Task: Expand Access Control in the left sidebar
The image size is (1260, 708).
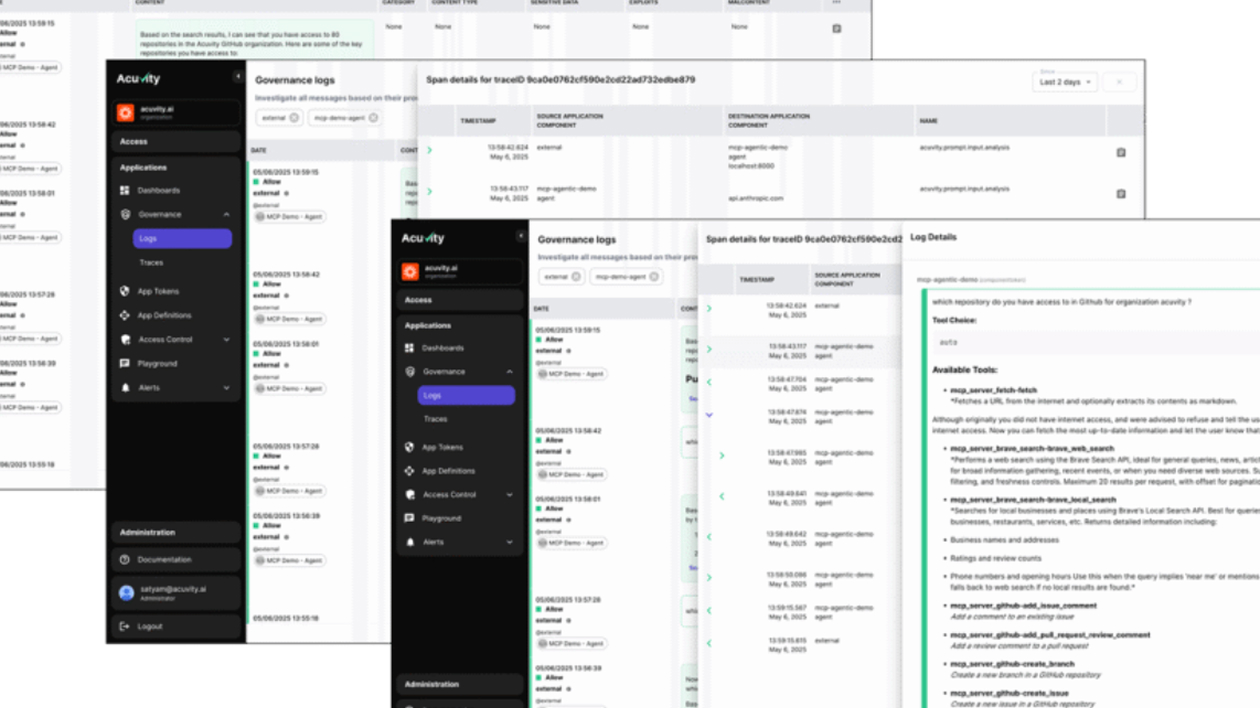Action: coord(226,340)
